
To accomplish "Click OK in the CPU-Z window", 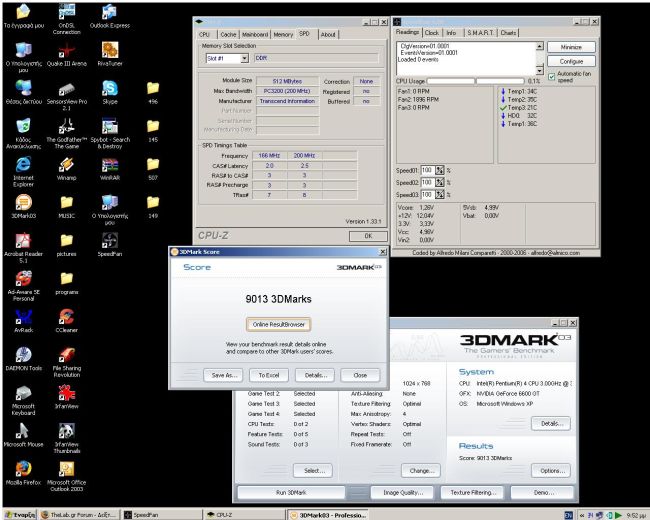I will 368,236.
